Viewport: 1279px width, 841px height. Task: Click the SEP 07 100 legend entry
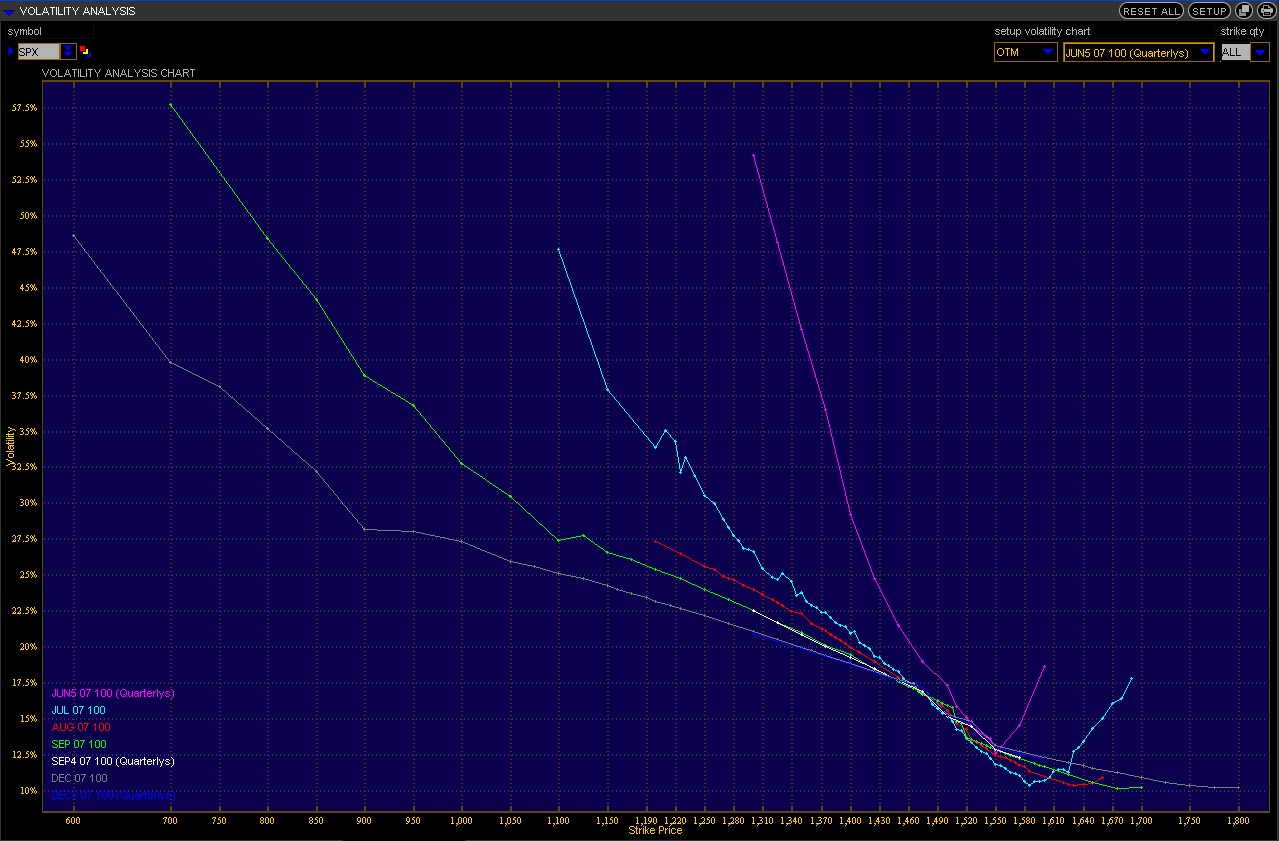(x=78, y=744)
